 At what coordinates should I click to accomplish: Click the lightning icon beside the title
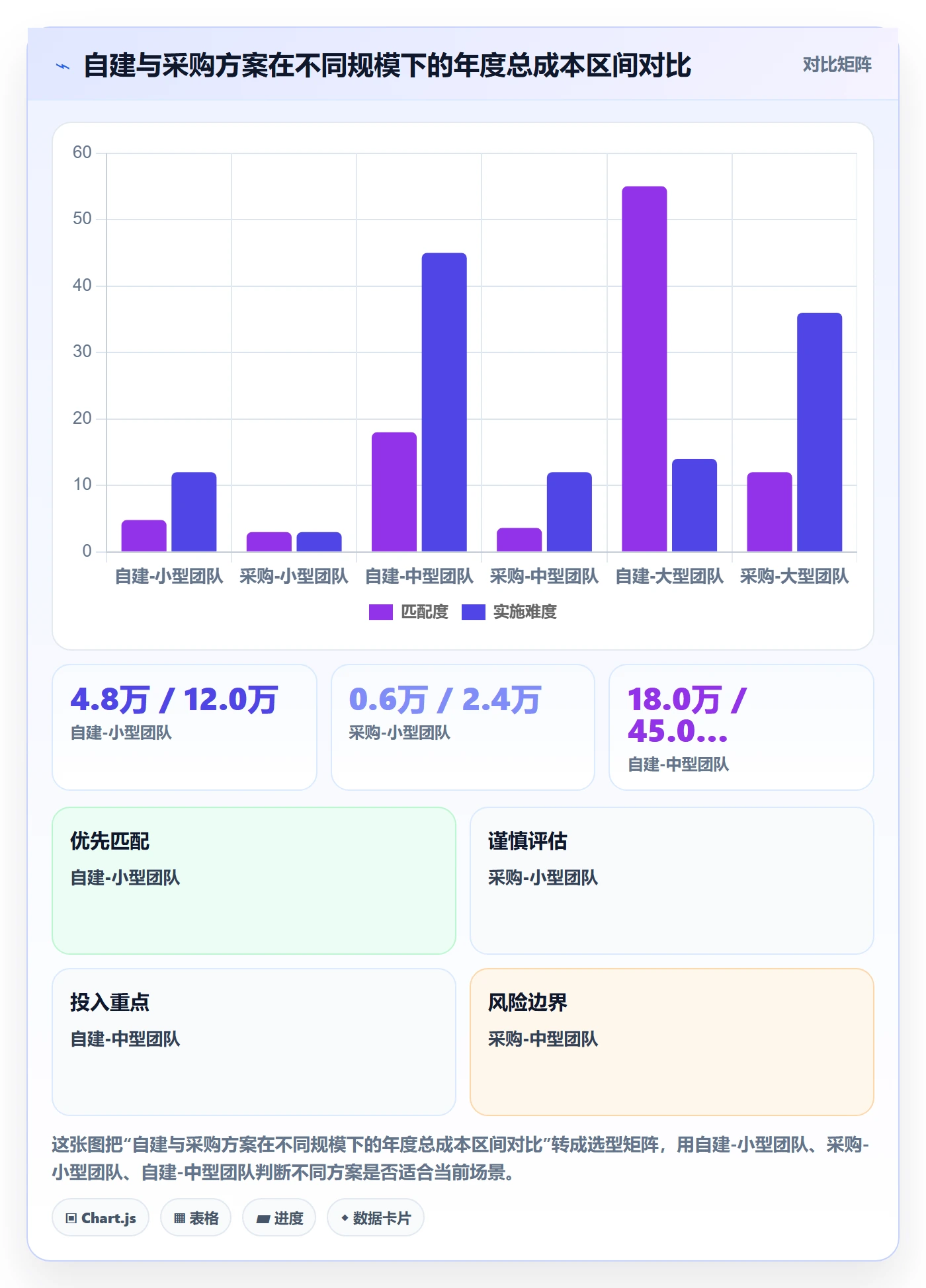point(63,66)
